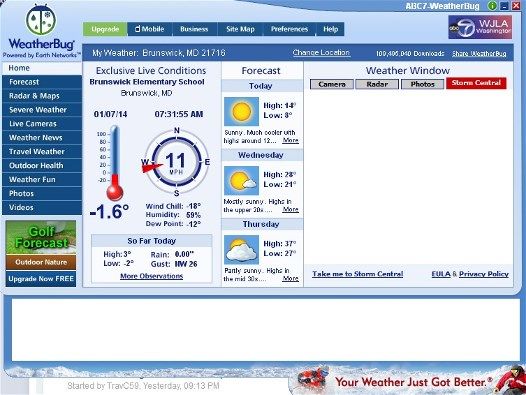Image resolution: width=526 pixels, height=395 pixels.
Task: Click the 07:31:55 AM time
Action: coord(178,114)
